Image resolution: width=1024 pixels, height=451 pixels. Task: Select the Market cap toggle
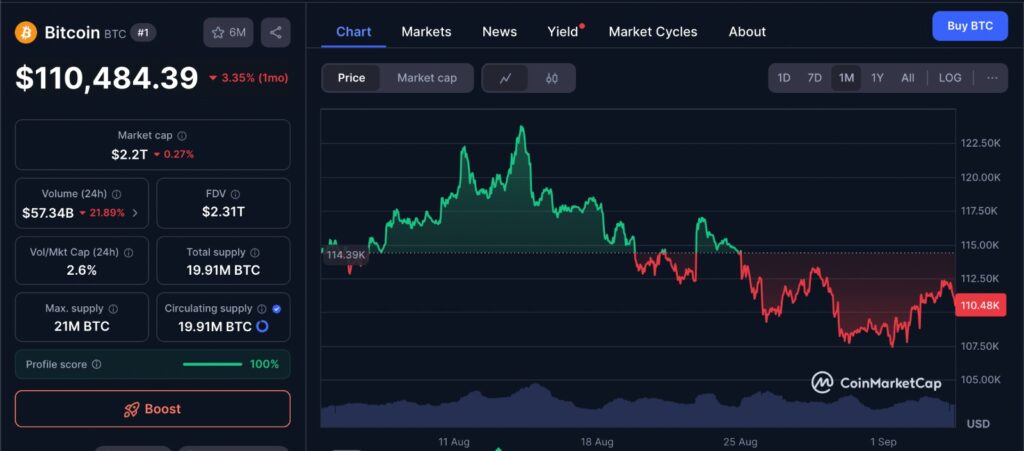coord(426,78)
